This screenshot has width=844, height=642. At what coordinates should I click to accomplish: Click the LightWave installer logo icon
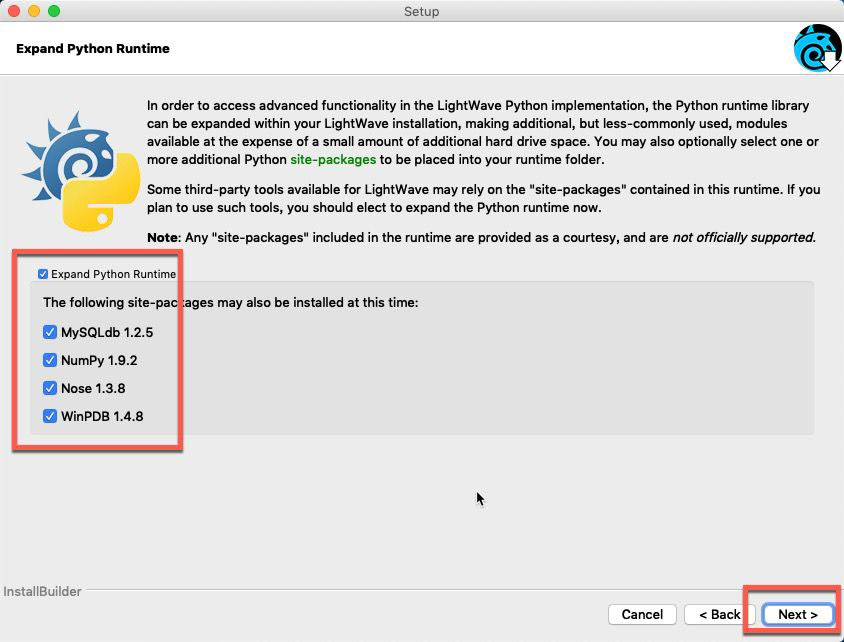click(x=817, y=48)
